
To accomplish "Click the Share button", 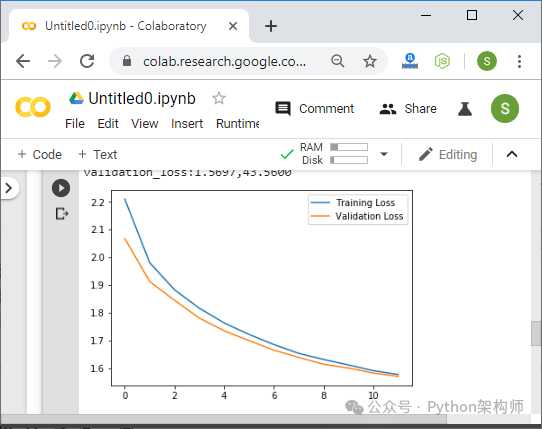I will 408,109.
